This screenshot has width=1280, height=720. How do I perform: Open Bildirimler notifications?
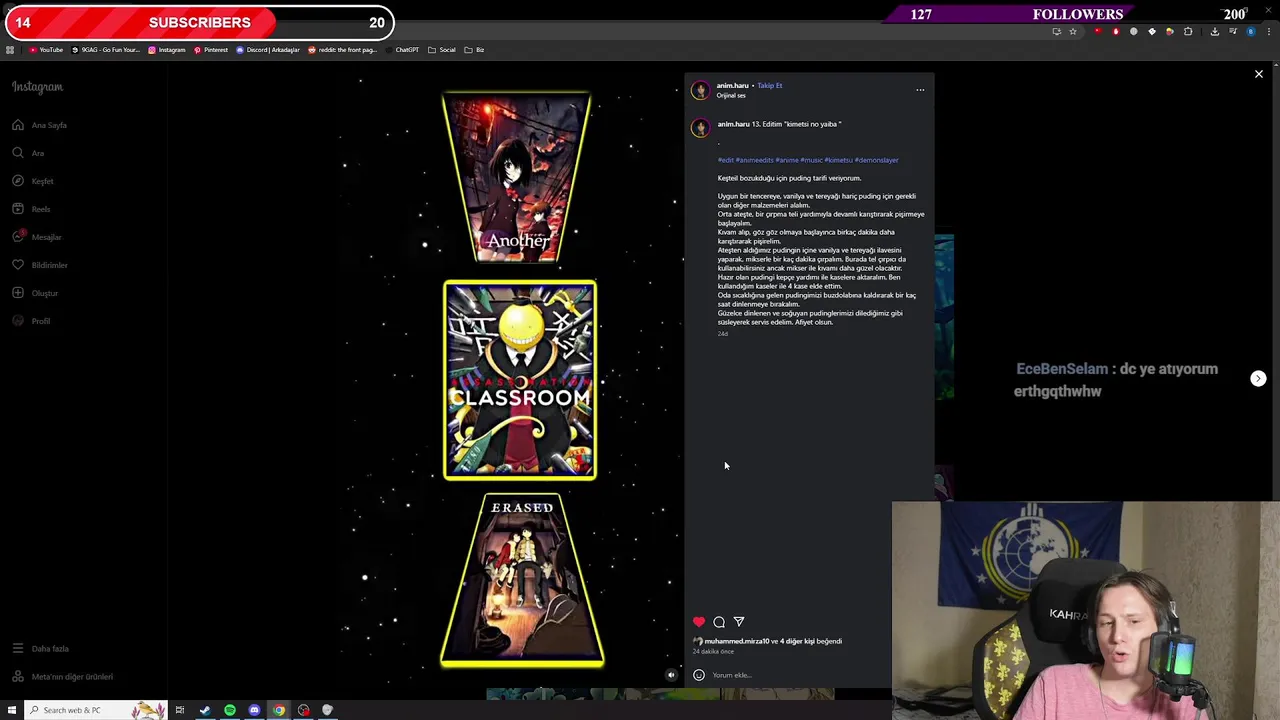tap(40, 265)
